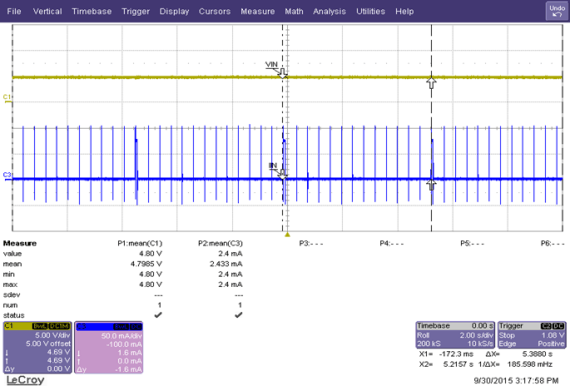Click the P2 mean value 2.433 mA
This screenshot has width=570, height=386.
point(226,264)
